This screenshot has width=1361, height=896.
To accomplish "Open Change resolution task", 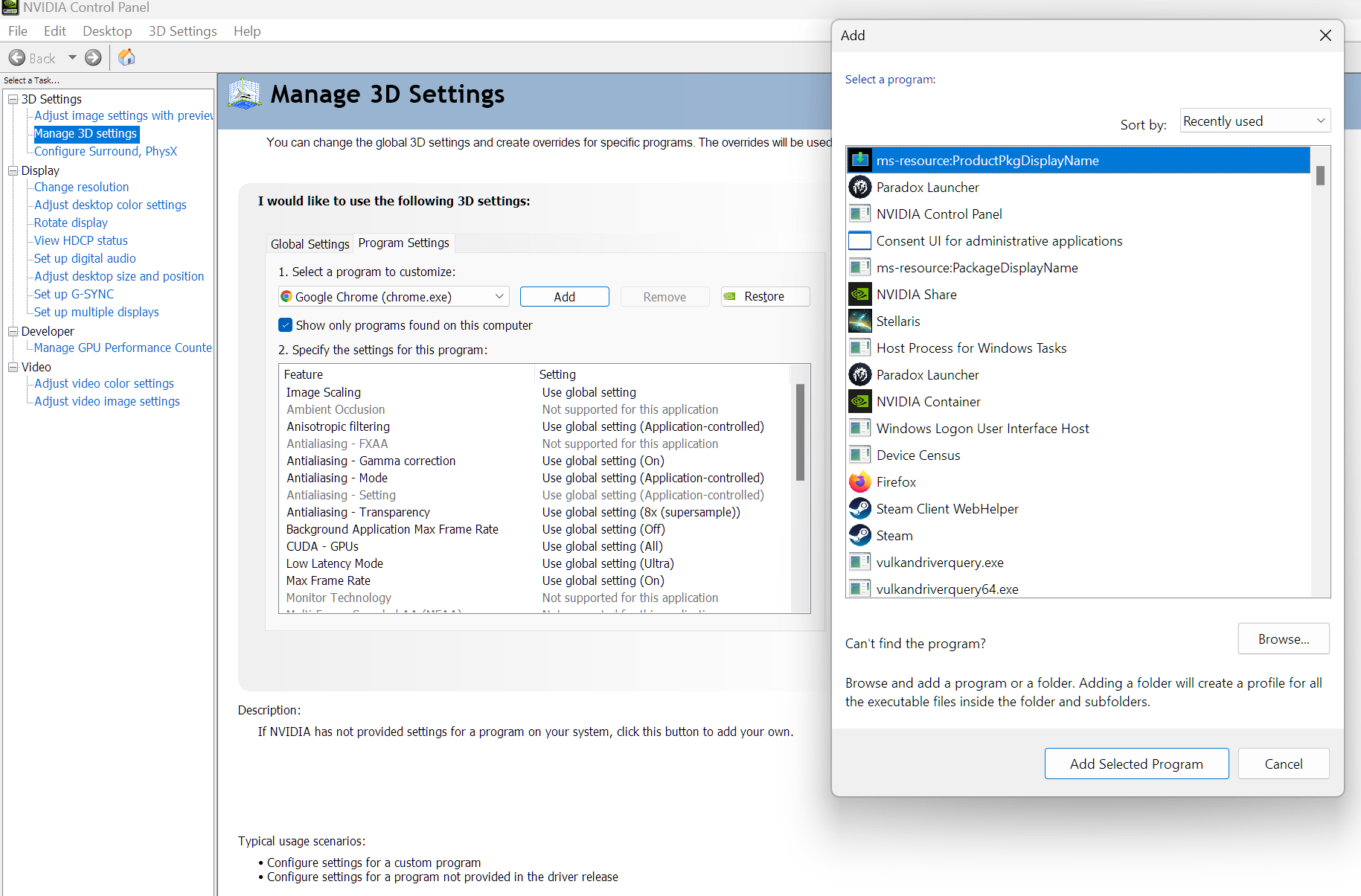I will [x=81, y=187].
